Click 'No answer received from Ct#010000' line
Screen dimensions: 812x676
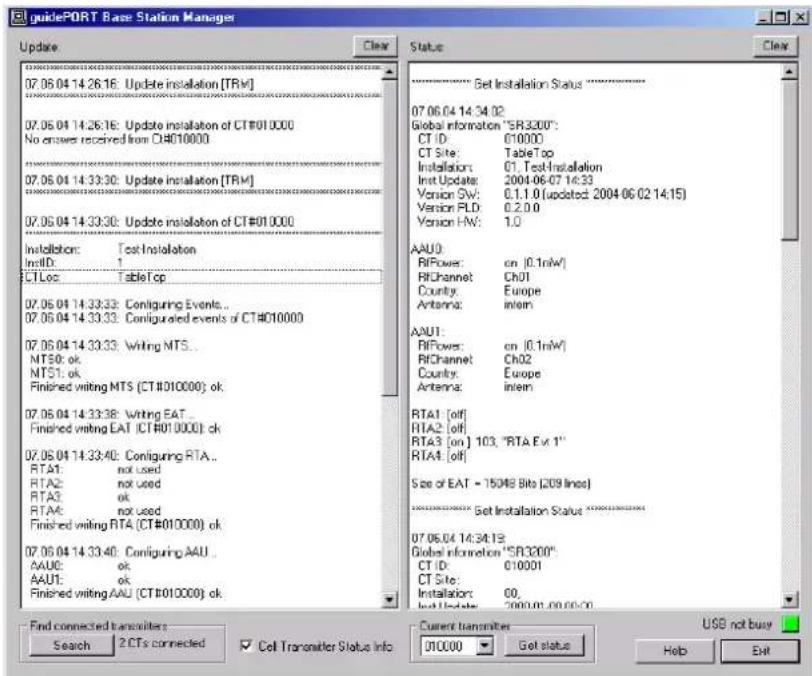pyautogui.click(x=117, y=139)
